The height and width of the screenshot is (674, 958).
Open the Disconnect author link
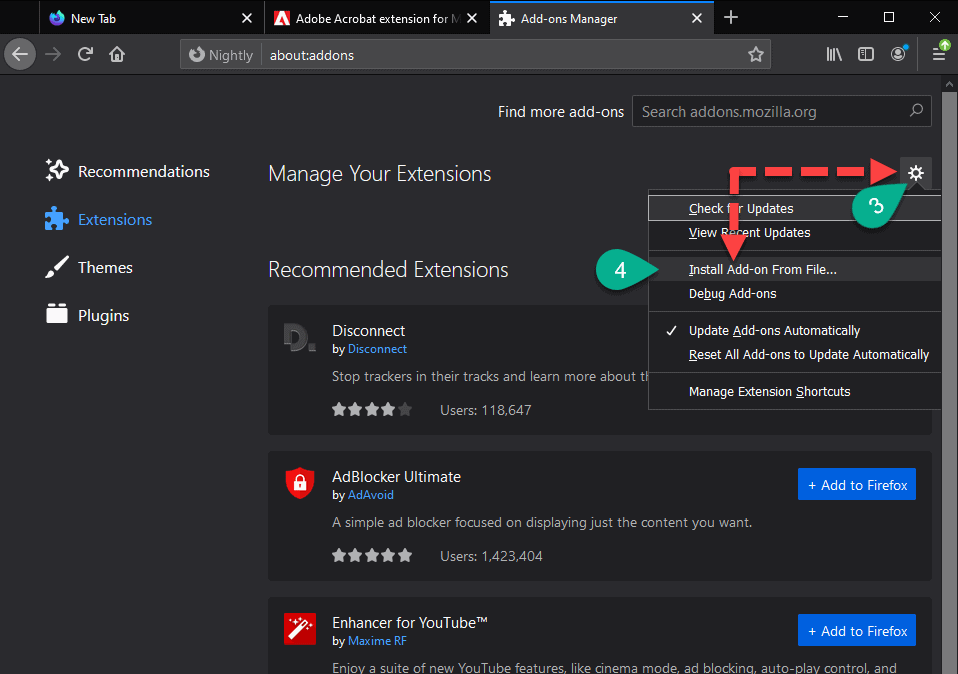[377, 349]
